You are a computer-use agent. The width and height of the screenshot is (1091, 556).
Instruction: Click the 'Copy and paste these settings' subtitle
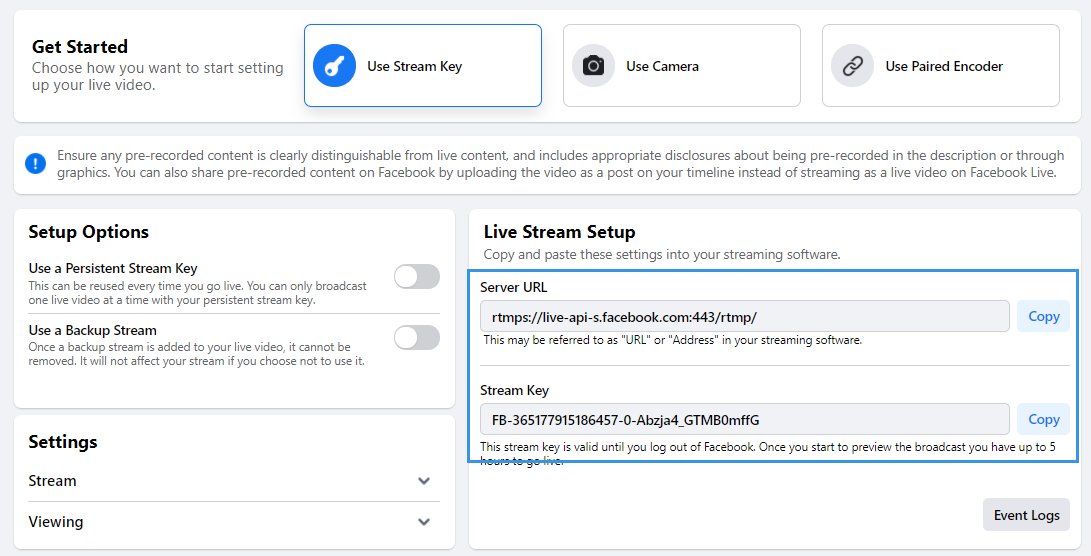tap(662, 255)
